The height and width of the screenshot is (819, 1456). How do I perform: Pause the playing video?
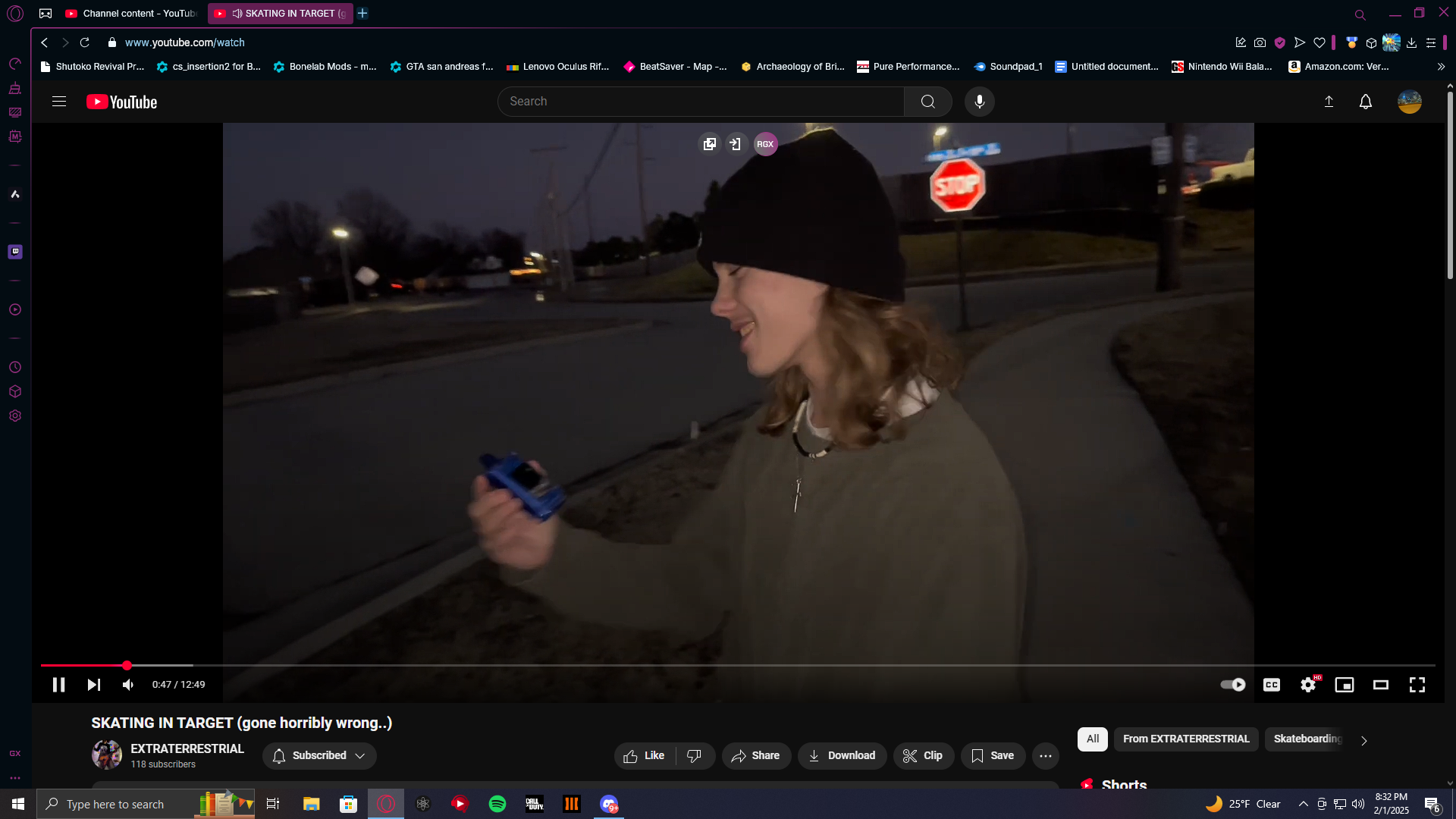pos(58,685)
